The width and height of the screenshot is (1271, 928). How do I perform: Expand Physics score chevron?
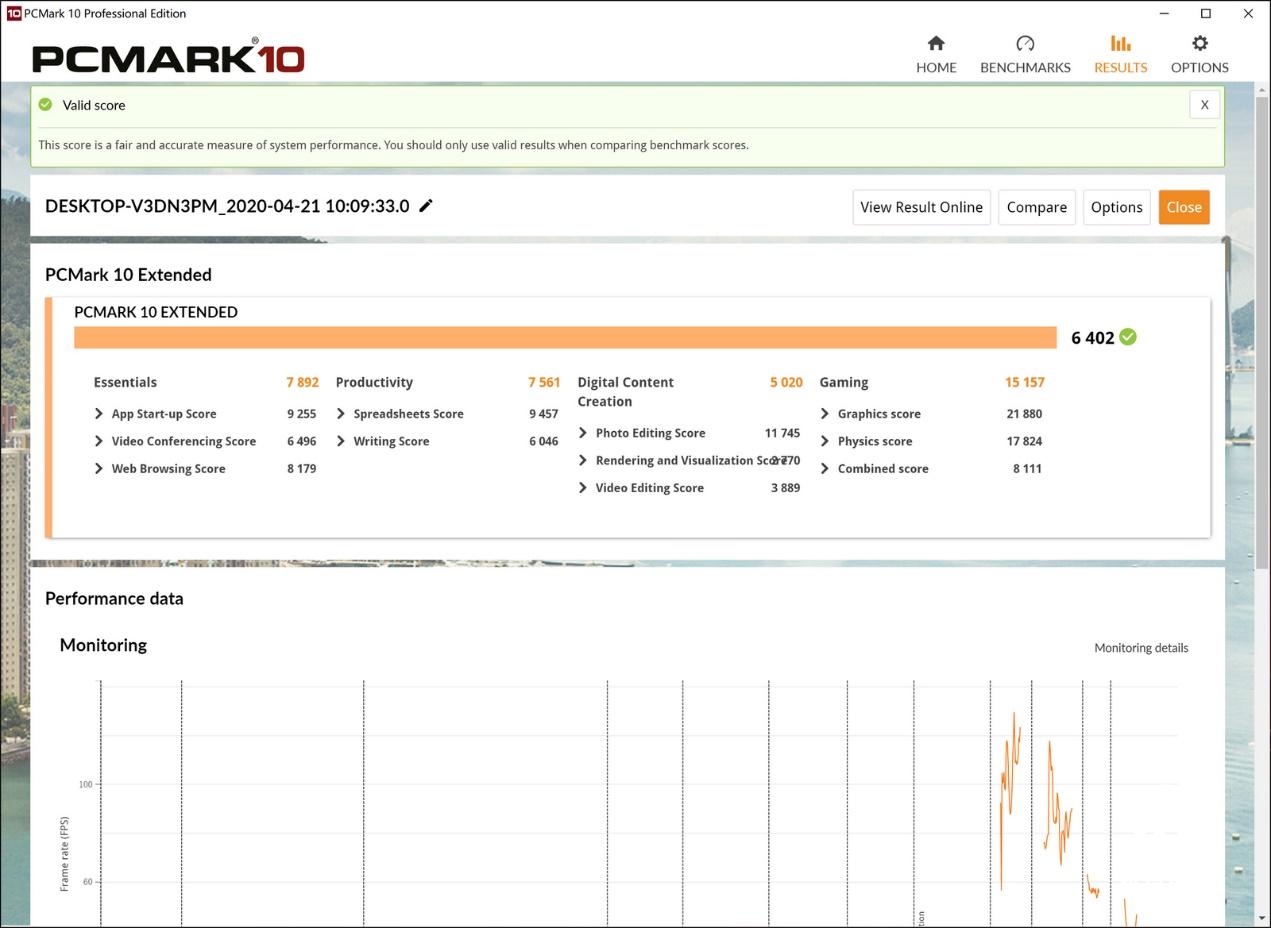825,441
